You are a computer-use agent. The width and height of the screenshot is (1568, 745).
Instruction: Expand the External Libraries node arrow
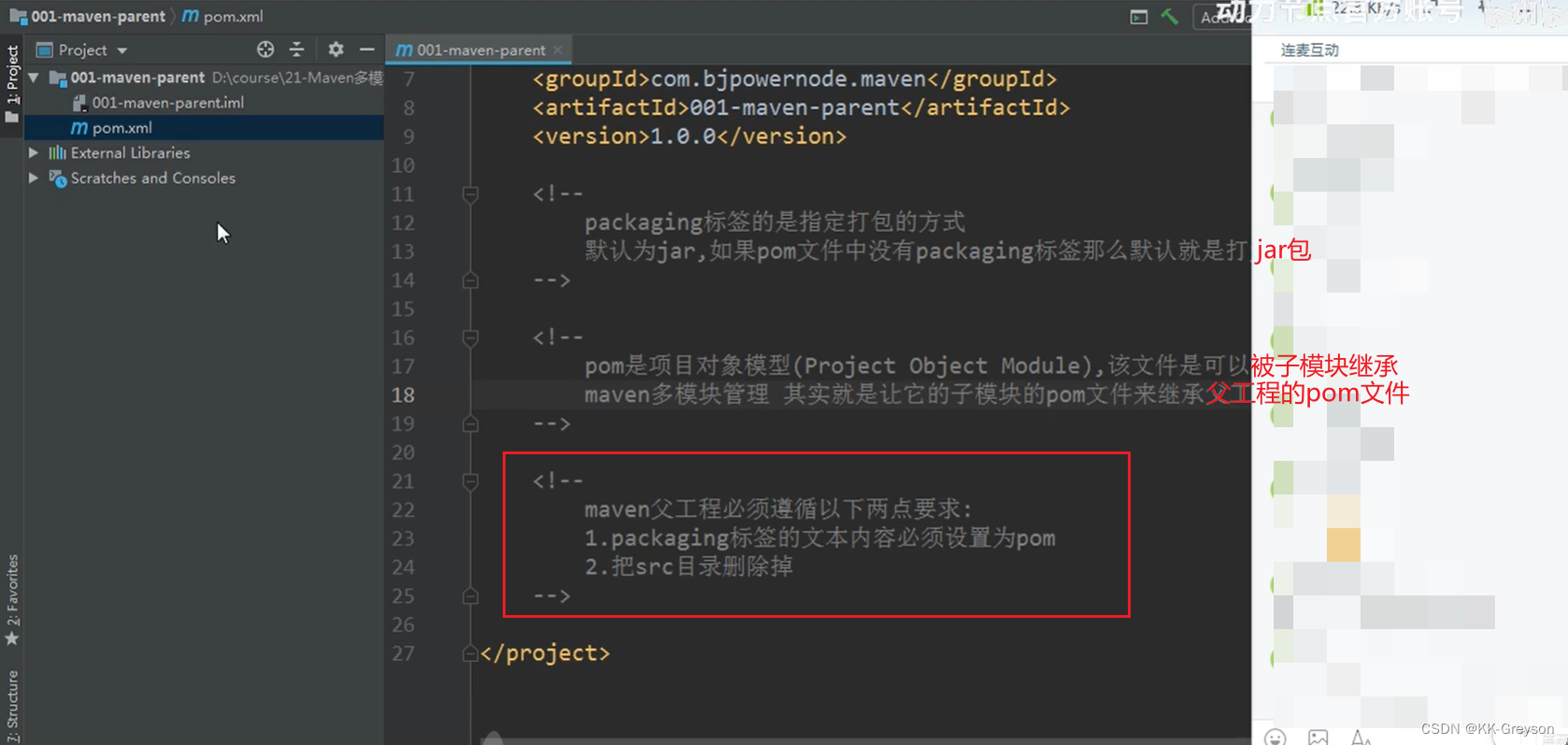click(x=34, y=152)
